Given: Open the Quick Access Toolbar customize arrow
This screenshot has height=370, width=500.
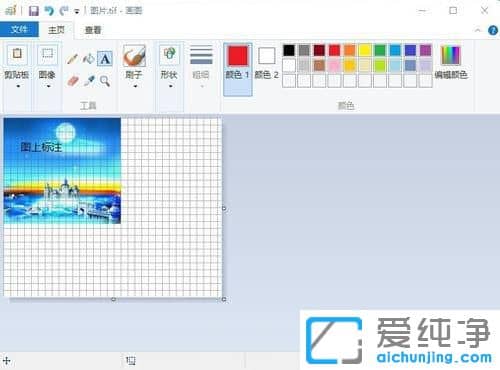Looking at the screenshot, I should tap(77, 12).
